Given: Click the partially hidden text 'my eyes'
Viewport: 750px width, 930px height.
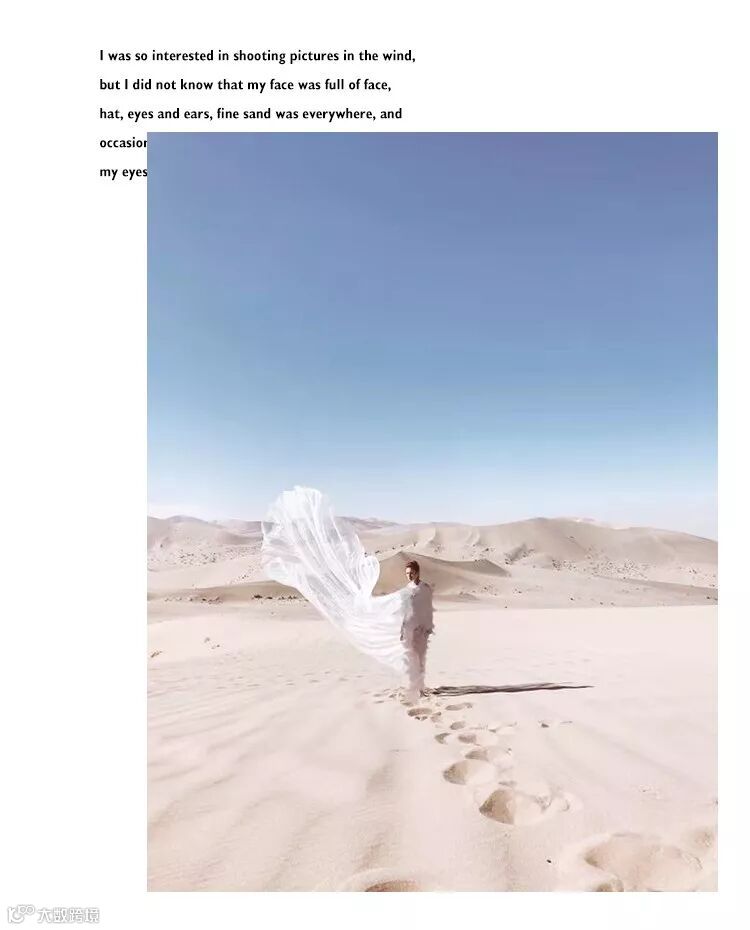Looking at the screenshot, I should 123,172.
